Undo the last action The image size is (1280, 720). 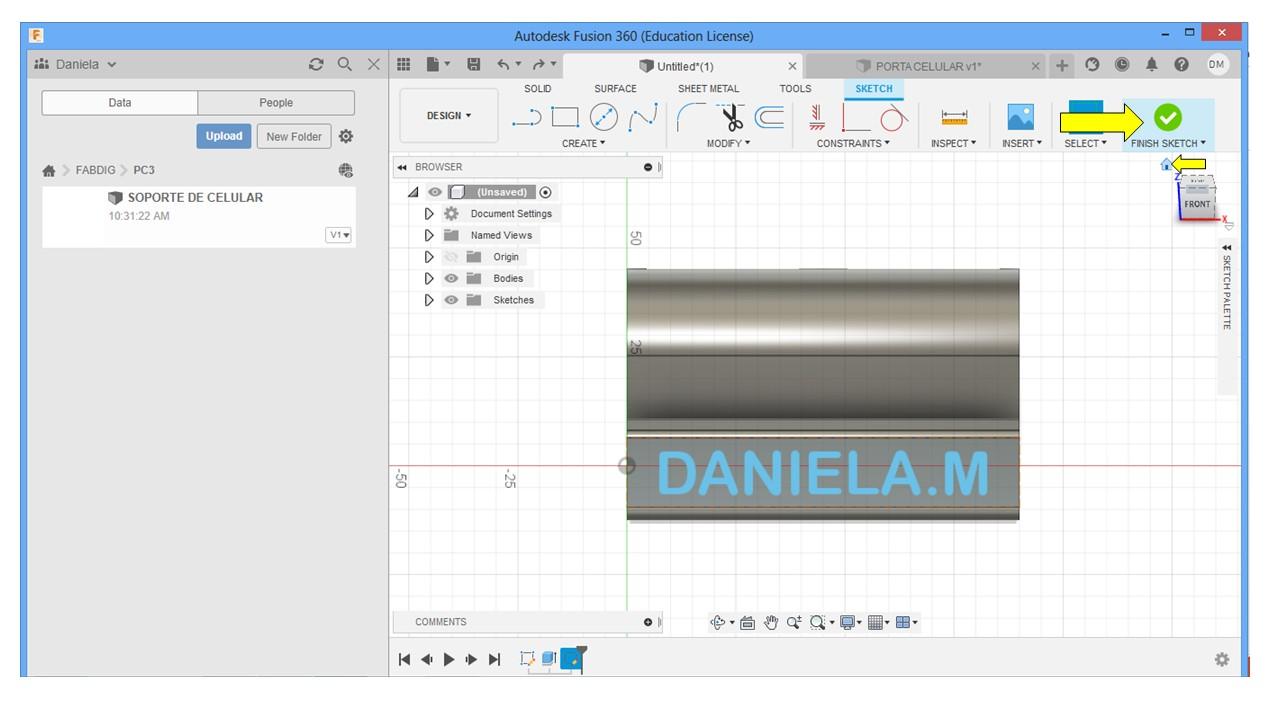click(x=504, y=65)
